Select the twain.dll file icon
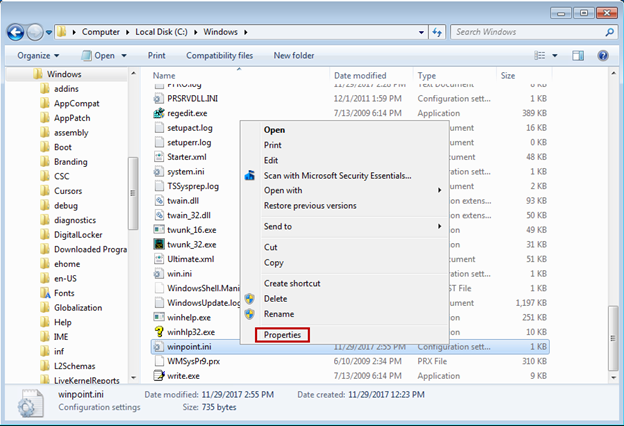The image size is (624, 426). pyautogui.click(x=159, y=201)
